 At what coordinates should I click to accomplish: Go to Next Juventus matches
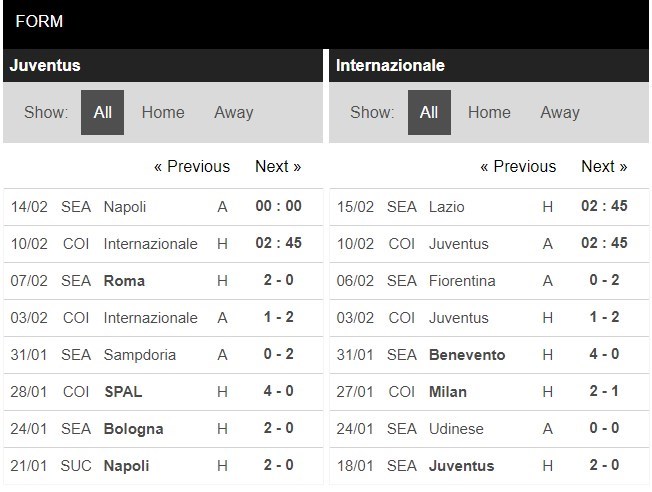[278, 167]
